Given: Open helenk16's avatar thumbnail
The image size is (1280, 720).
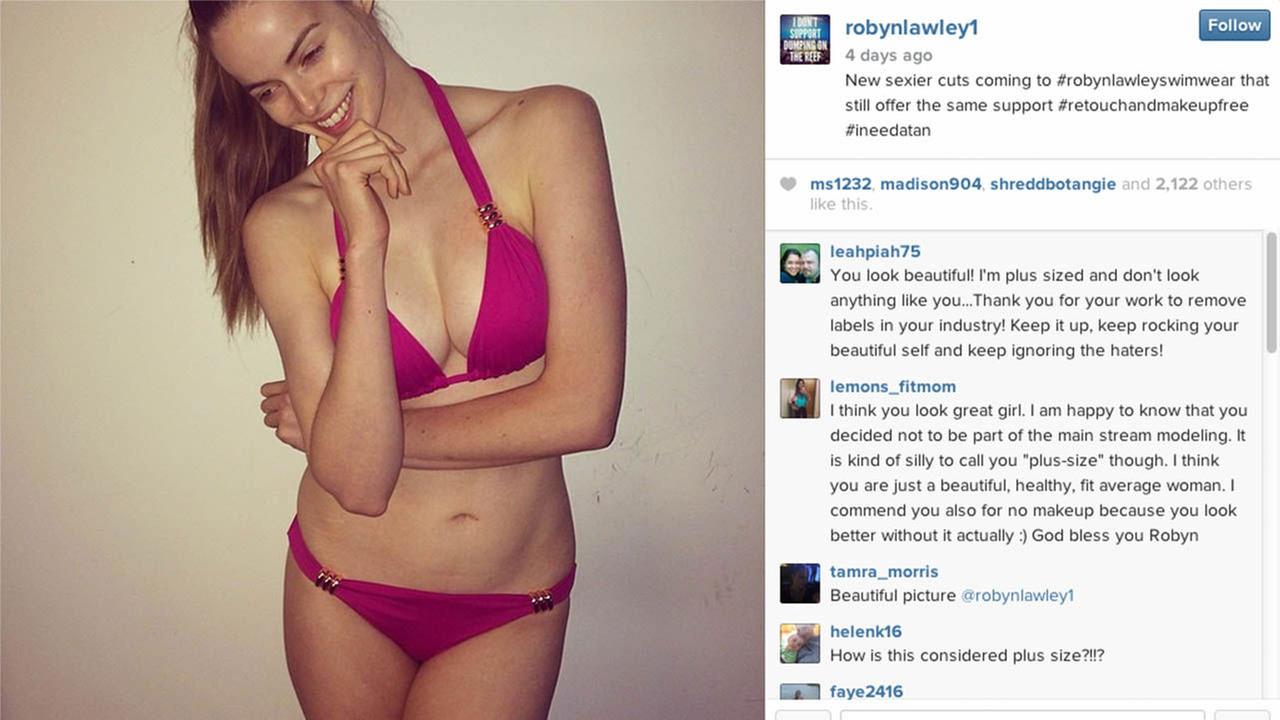Looking at the screenshot, I should [x=800, y=643].
